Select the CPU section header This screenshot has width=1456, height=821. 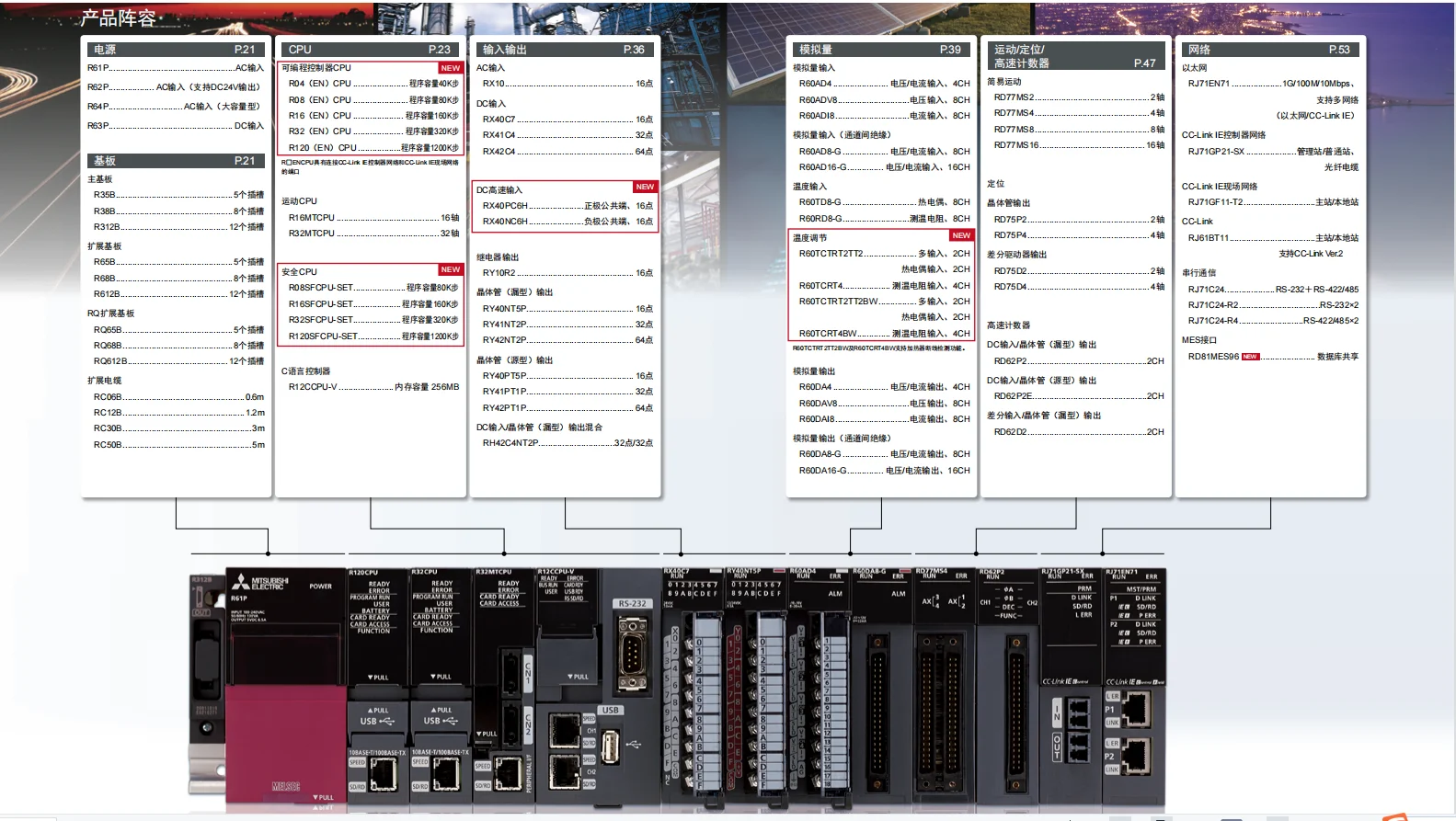point(370,50)
